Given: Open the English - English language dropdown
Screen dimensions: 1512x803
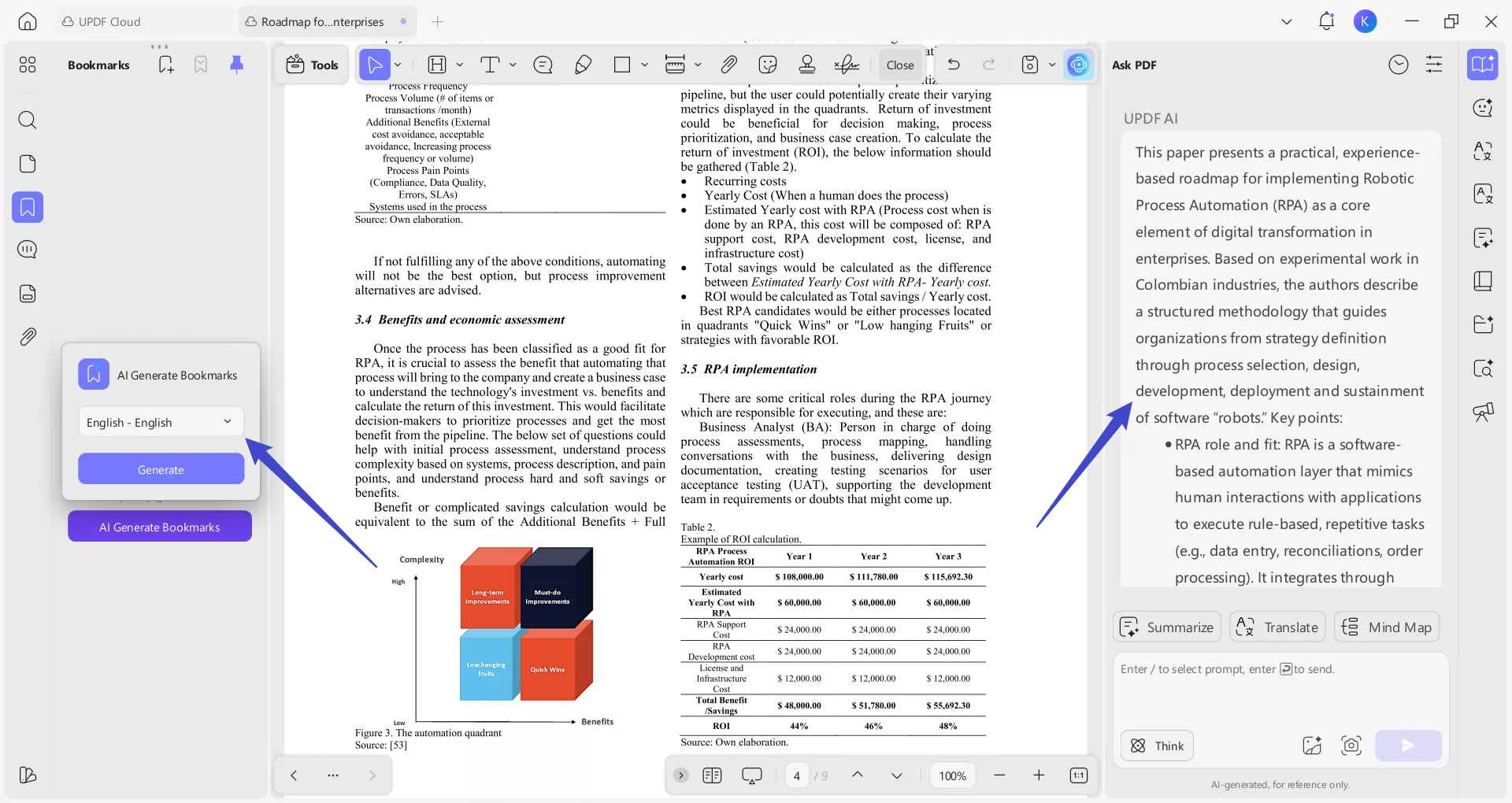Looking at the screenshot, I should click(160, 422).
